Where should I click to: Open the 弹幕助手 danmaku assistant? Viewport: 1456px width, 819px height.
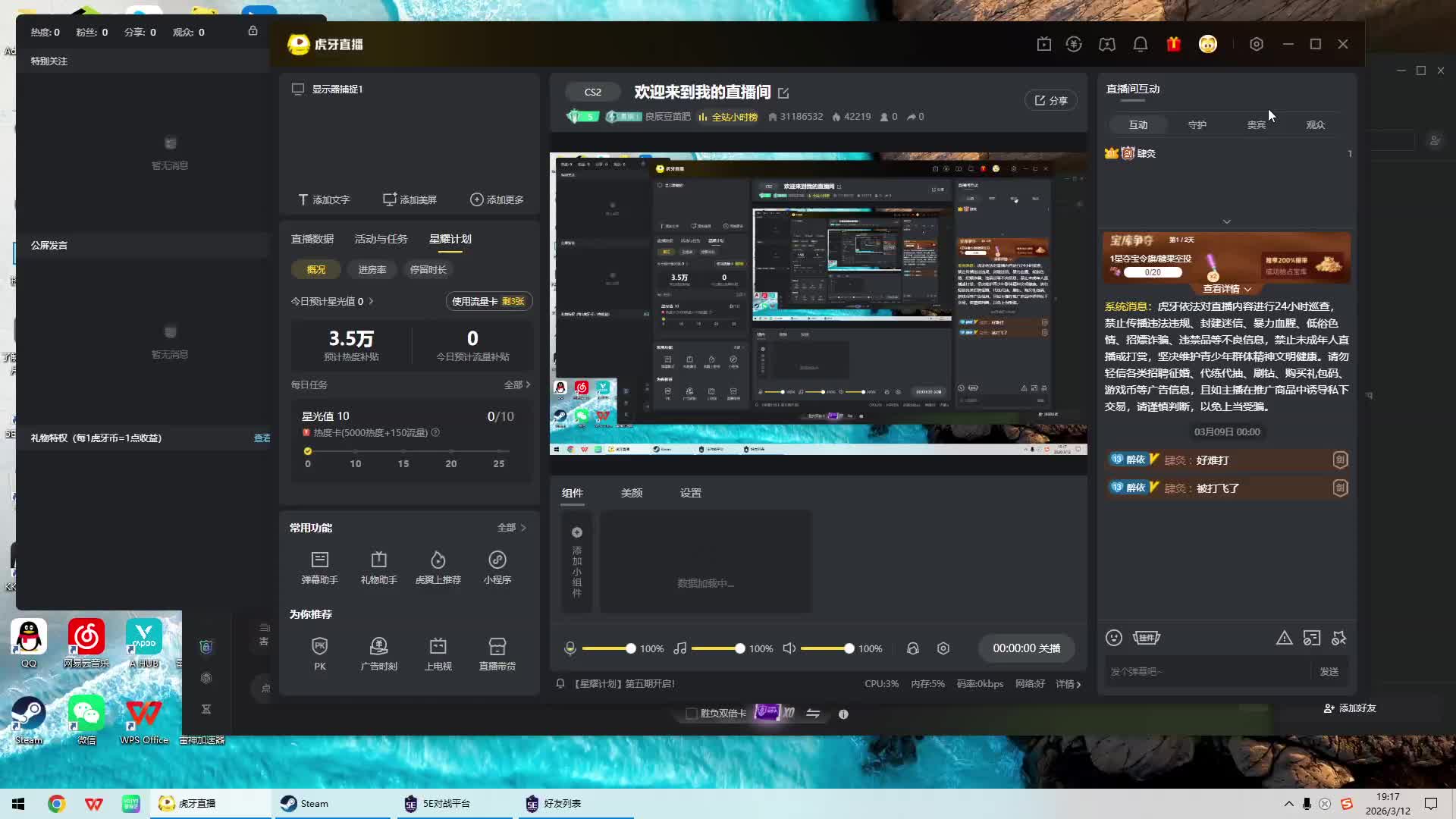point(319,566)
